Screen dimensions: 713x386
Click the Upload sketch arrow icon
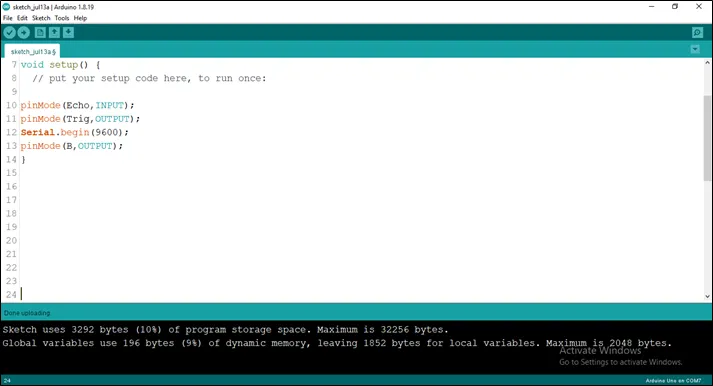[24, 33]
